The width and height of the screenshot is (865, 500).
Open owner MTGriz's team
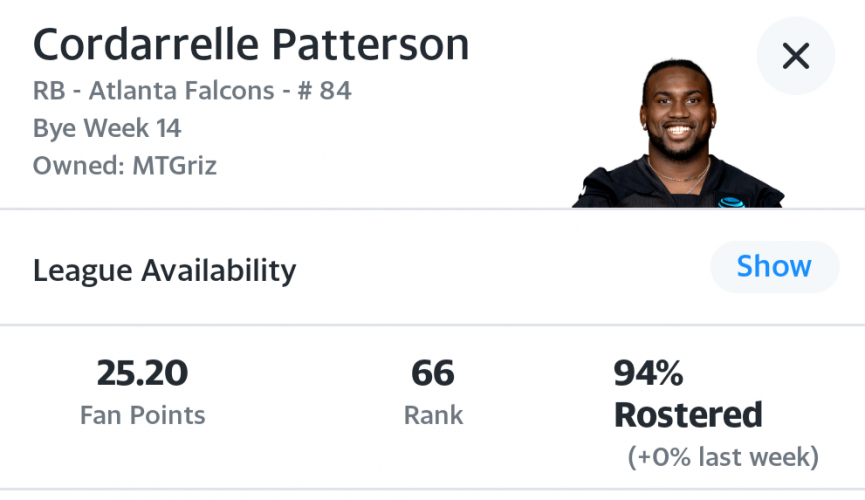[175, 166]
